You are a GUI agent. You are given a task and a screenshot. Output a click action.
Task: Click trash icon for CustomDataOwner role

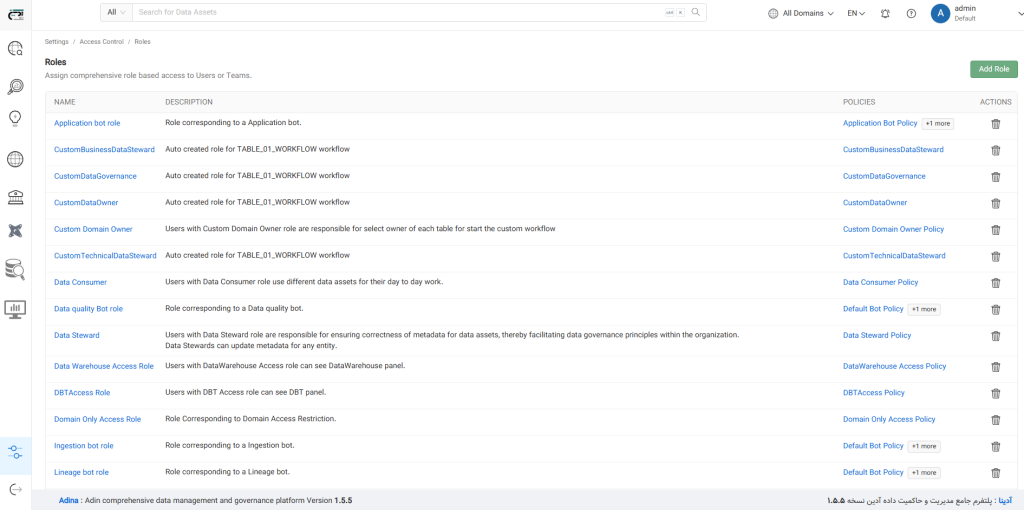pyautogui.click(x=995, y=203)
